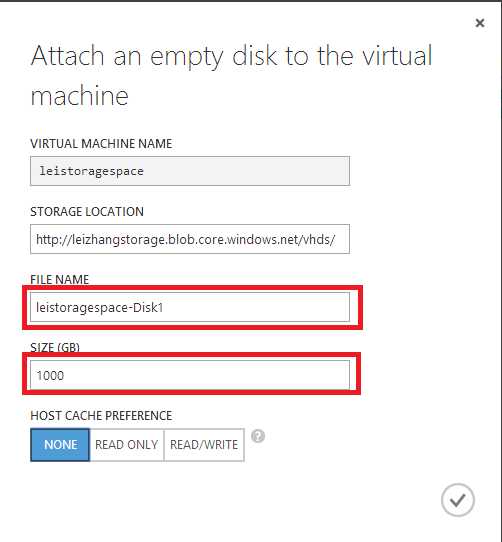Screen dimensions: 502x542
Task: Click the disabled virtual machine name box
Action: point(190,171)
